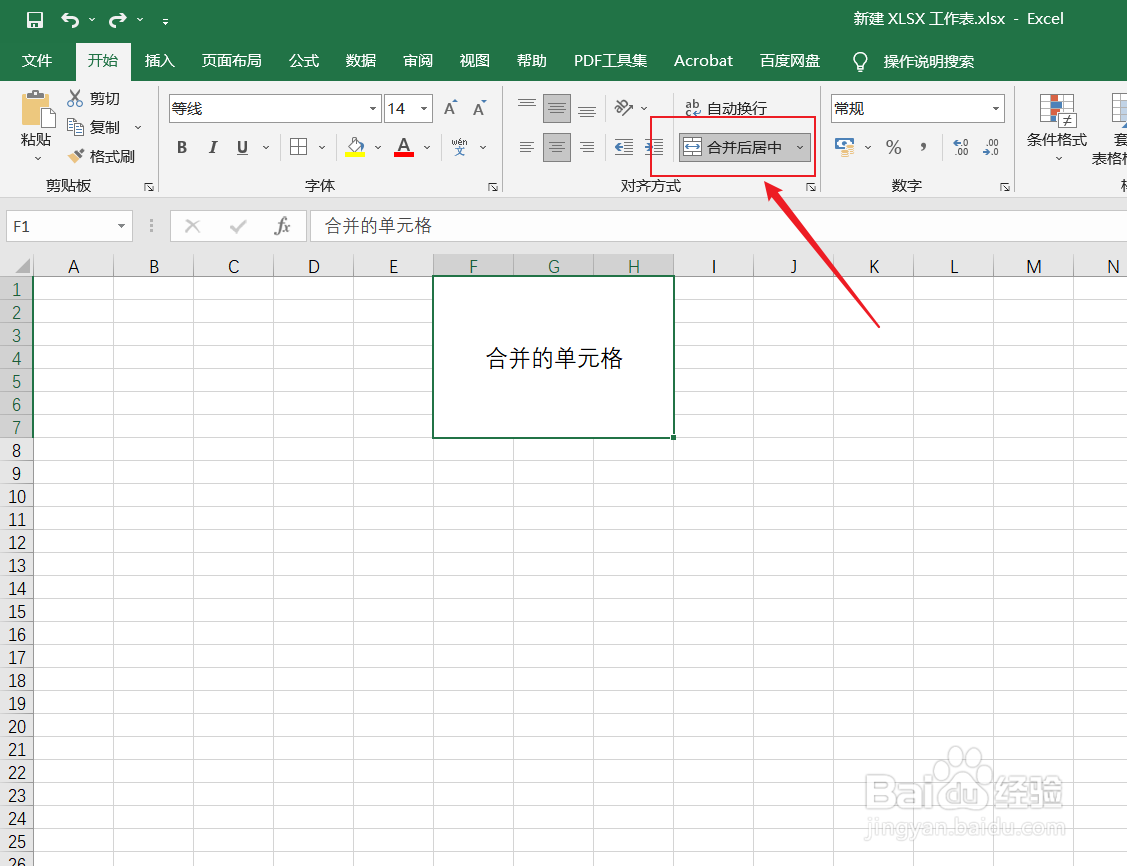Select row 10 header
The image size is (1127, 866).
(x=17, y=497)
